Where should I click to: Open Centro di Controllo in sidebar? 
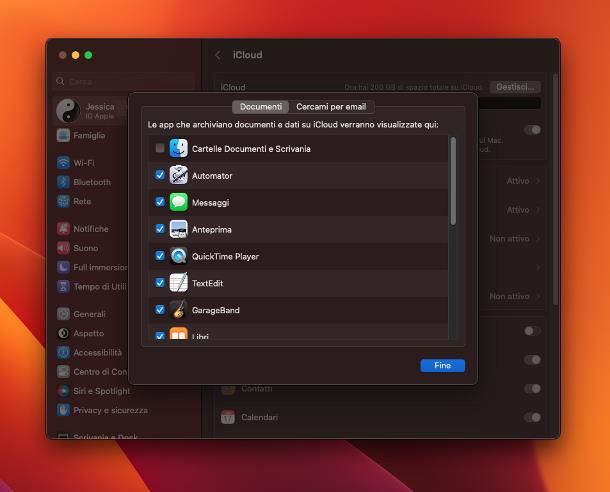90,372
